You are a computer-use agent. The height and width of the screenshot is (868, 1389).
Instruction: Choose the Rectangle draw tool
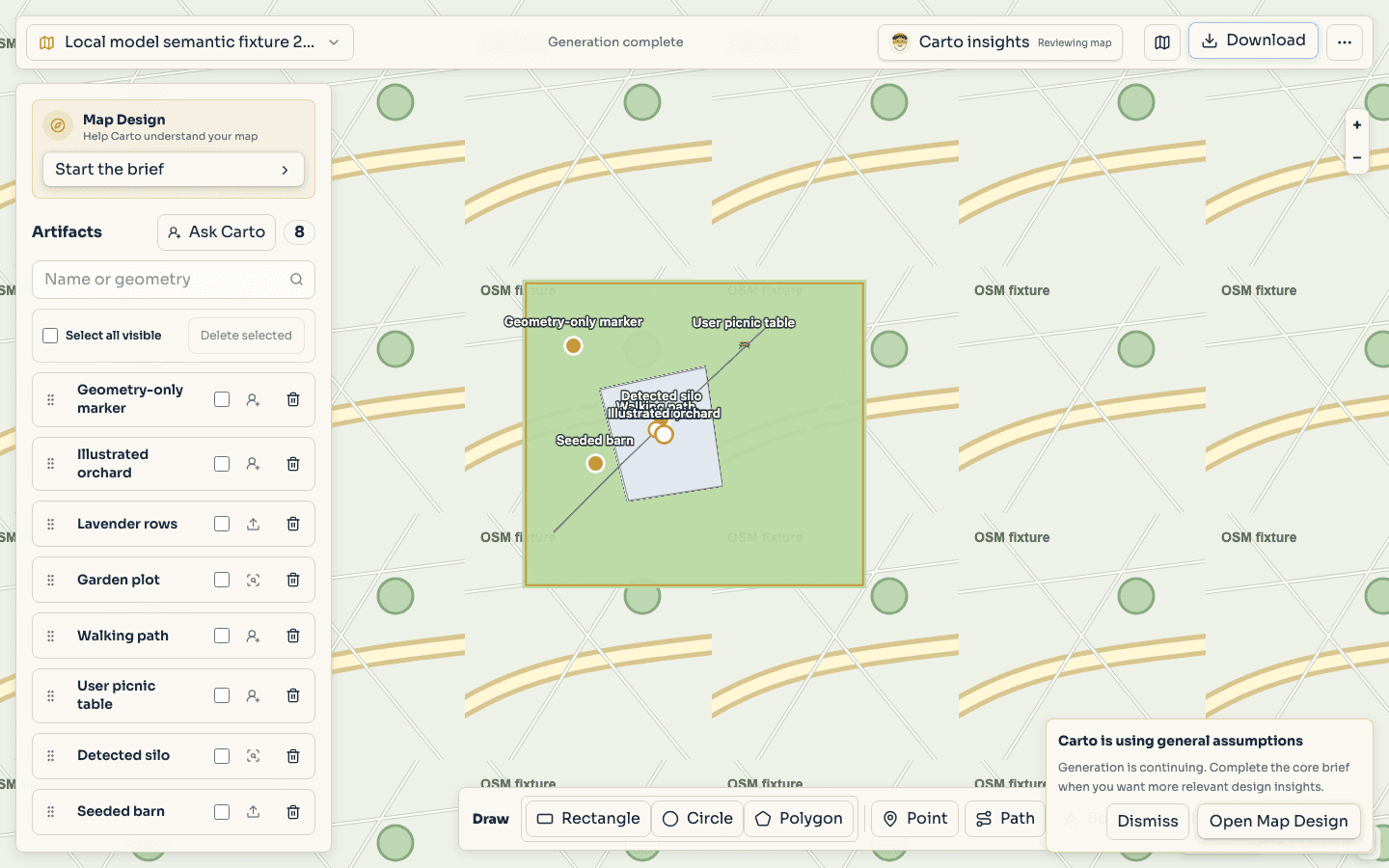588,819
